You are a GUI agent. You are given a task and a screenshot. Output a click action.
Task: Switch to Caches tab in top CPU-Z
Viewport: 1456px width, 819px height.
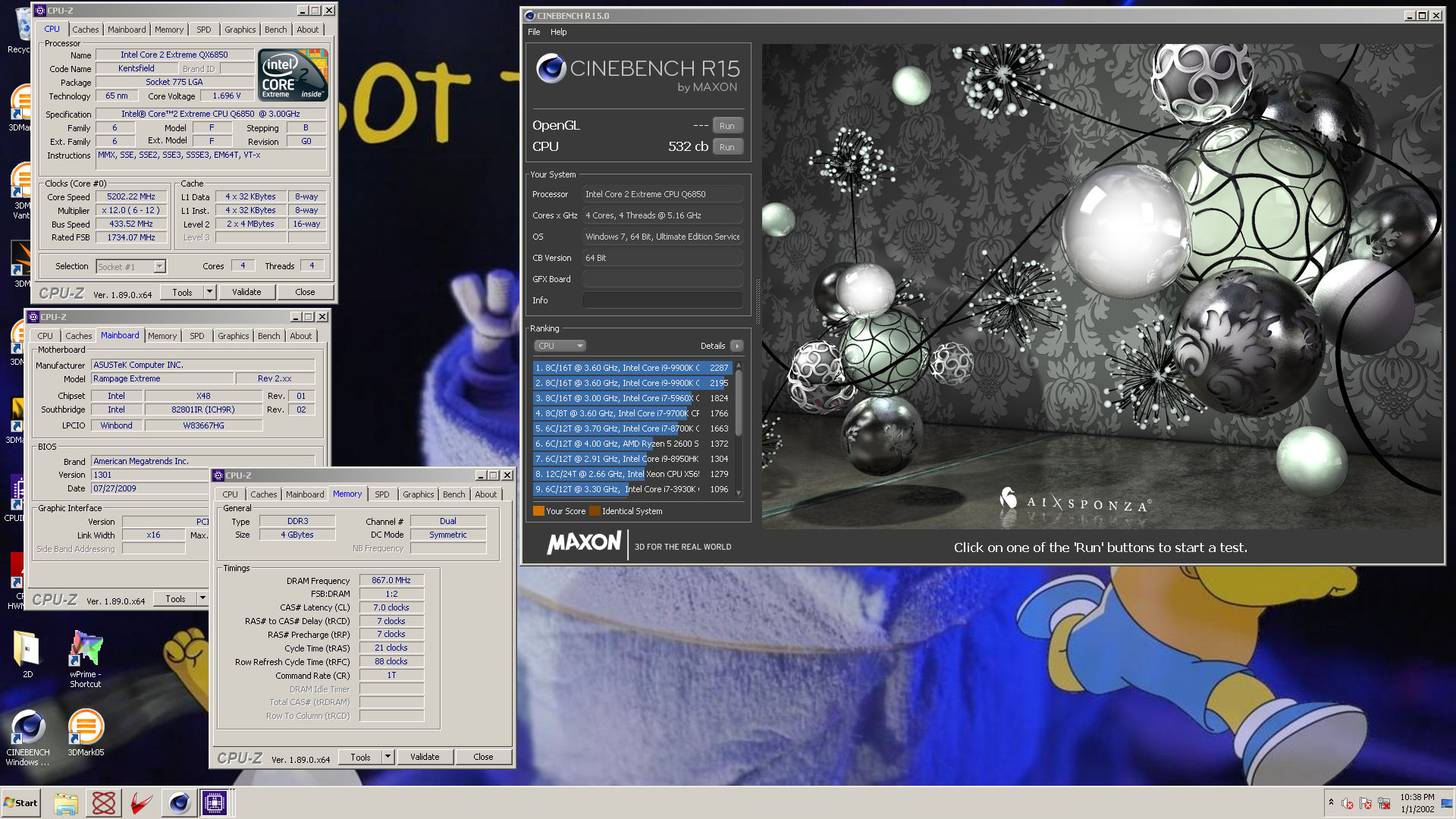tap(85, 30)
